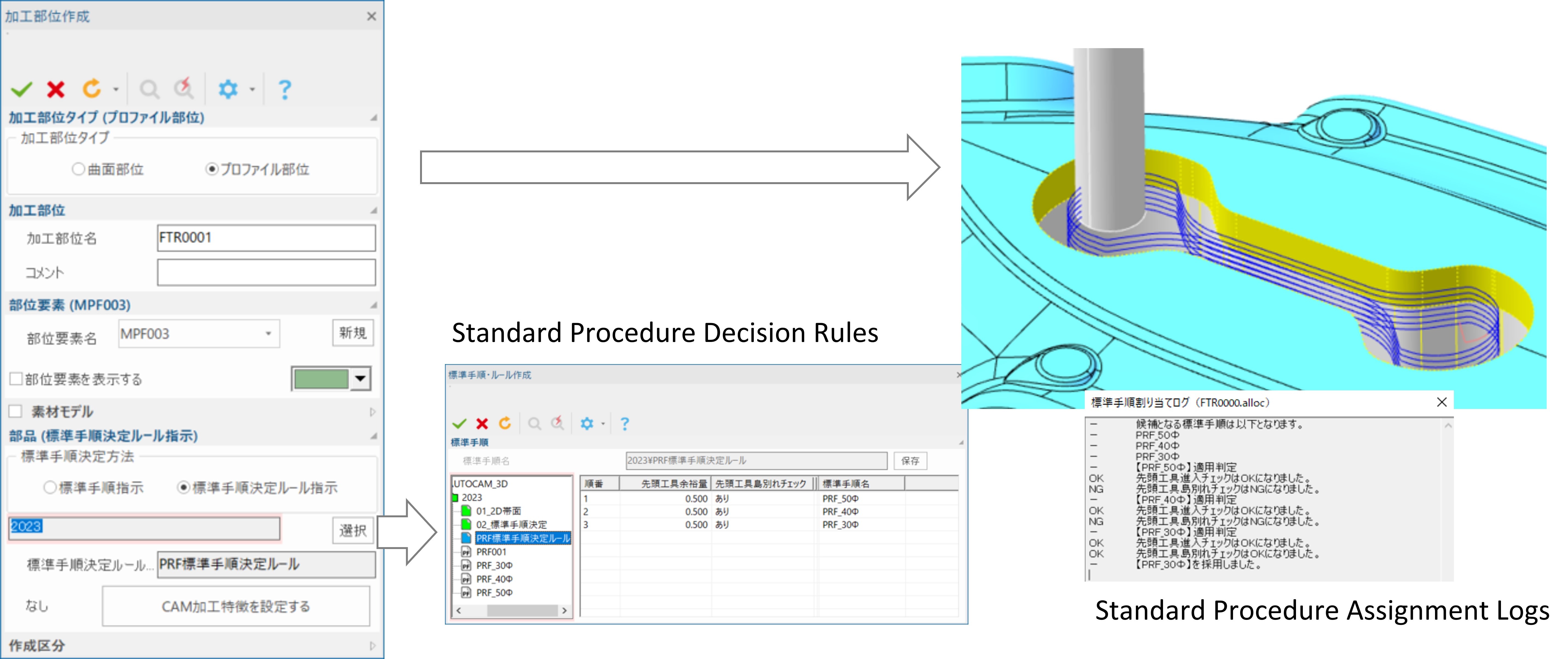Enable the 部位要素を表示する checkbox

tap(16, 379)
